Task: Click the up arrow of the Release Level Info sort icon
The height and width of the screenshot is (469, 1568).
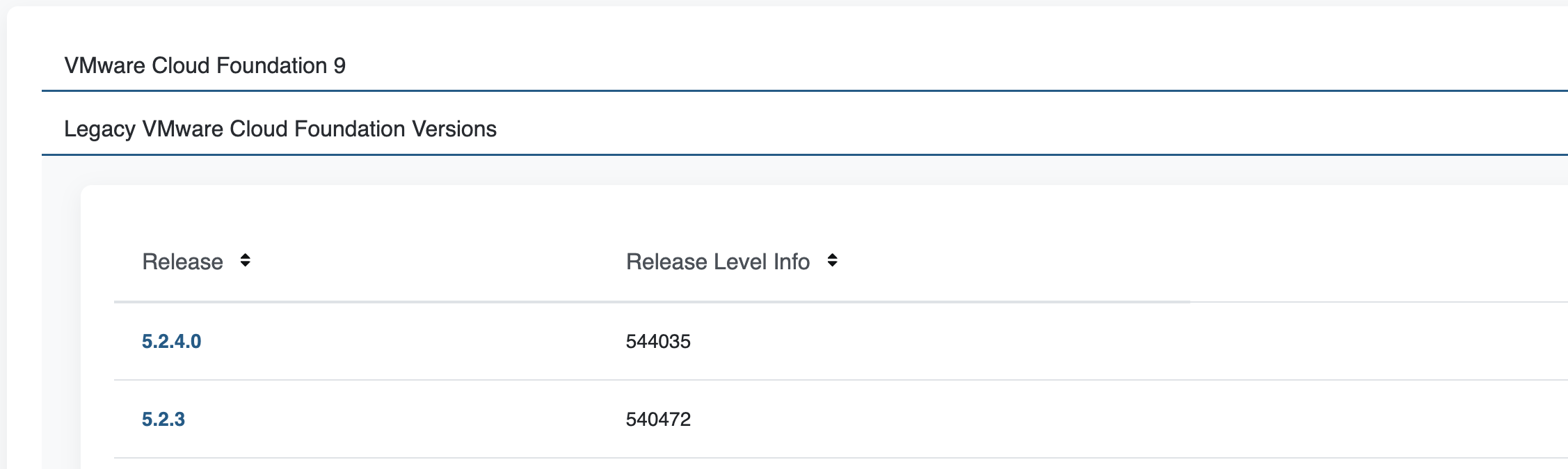Action: point(832,256)
